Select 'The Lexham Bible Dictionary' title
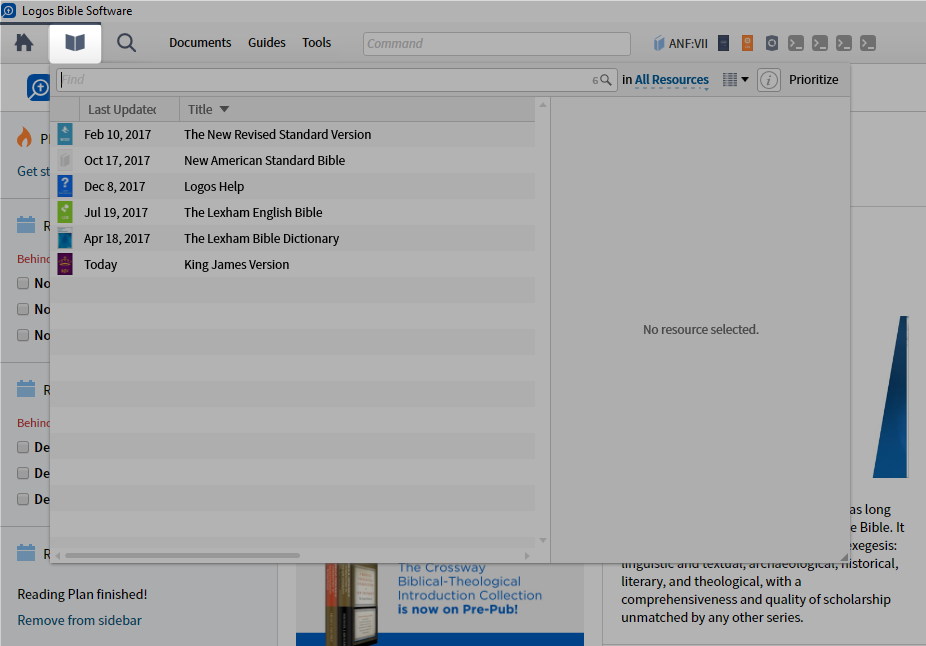This screenshot has height=646, width=926. (x=262, y=239)
